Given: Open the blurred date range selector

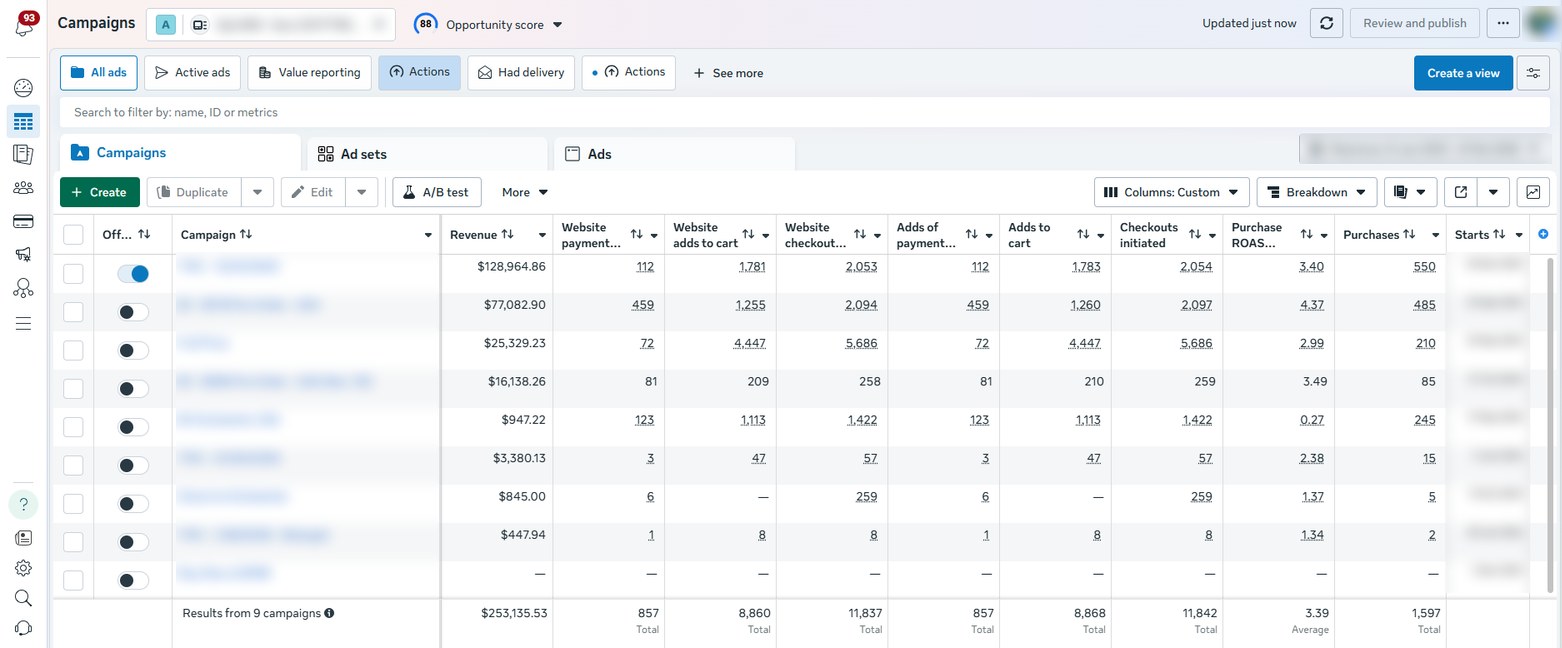Looking at the screenshot, I should [1424, 149].
